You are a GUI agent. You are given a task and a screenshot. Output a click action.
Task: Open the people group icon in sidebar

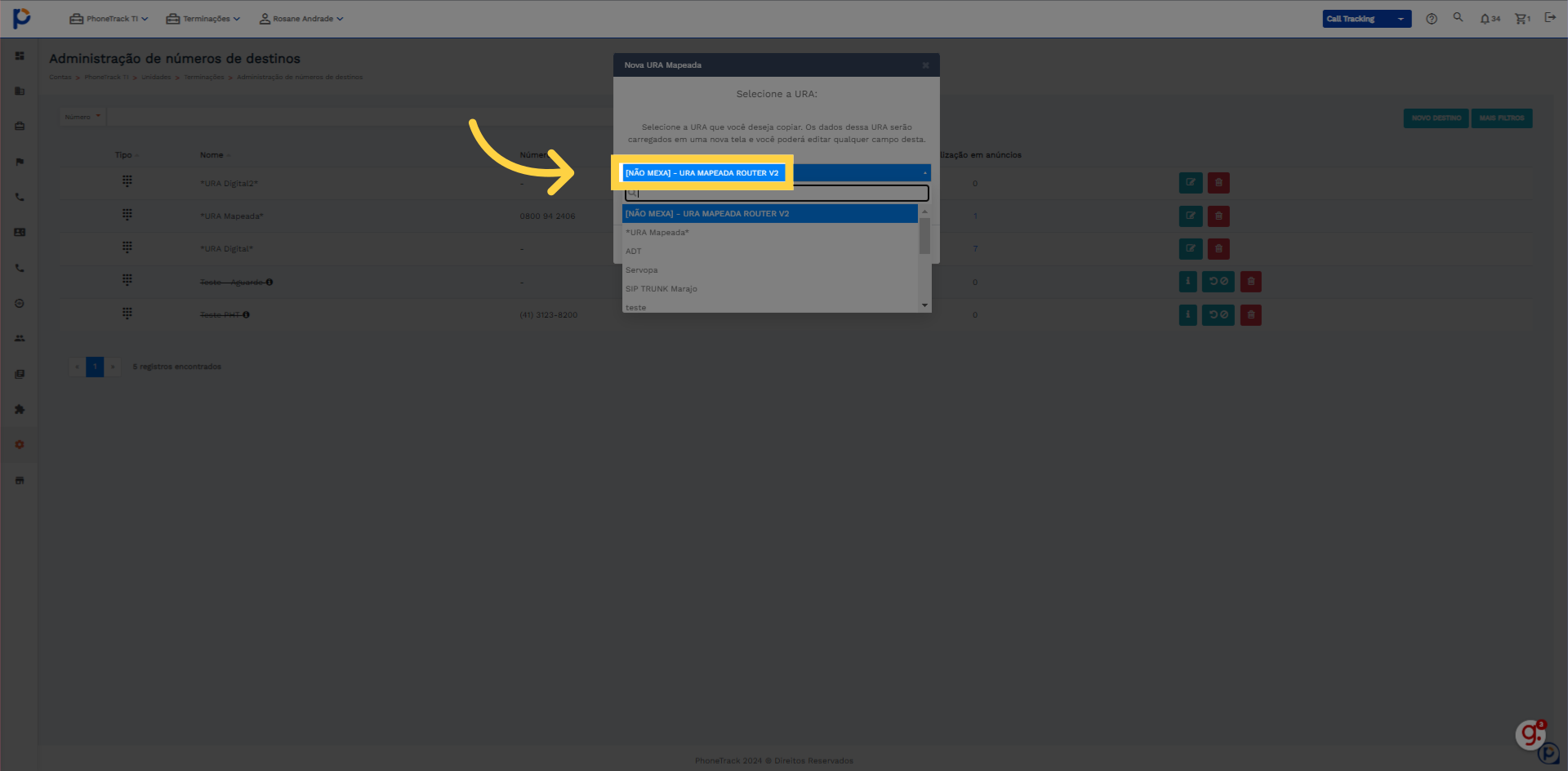(x=20, y=338)
